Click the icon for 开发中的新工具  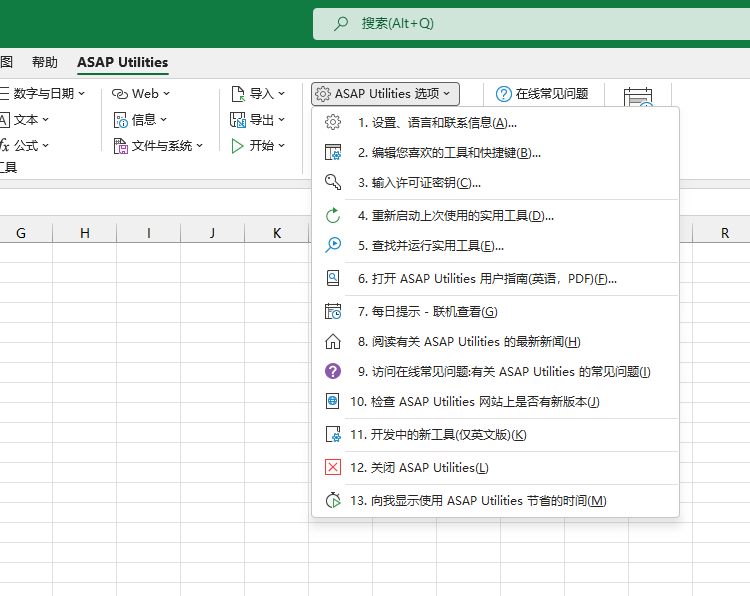pos(333,434)
